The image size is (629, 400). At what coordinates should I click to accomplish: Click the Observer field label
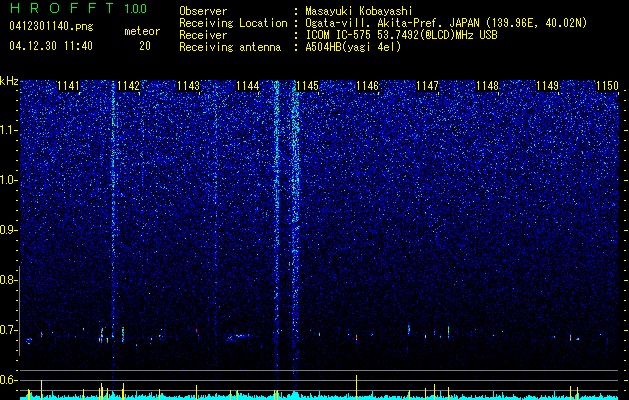point(203,11)
